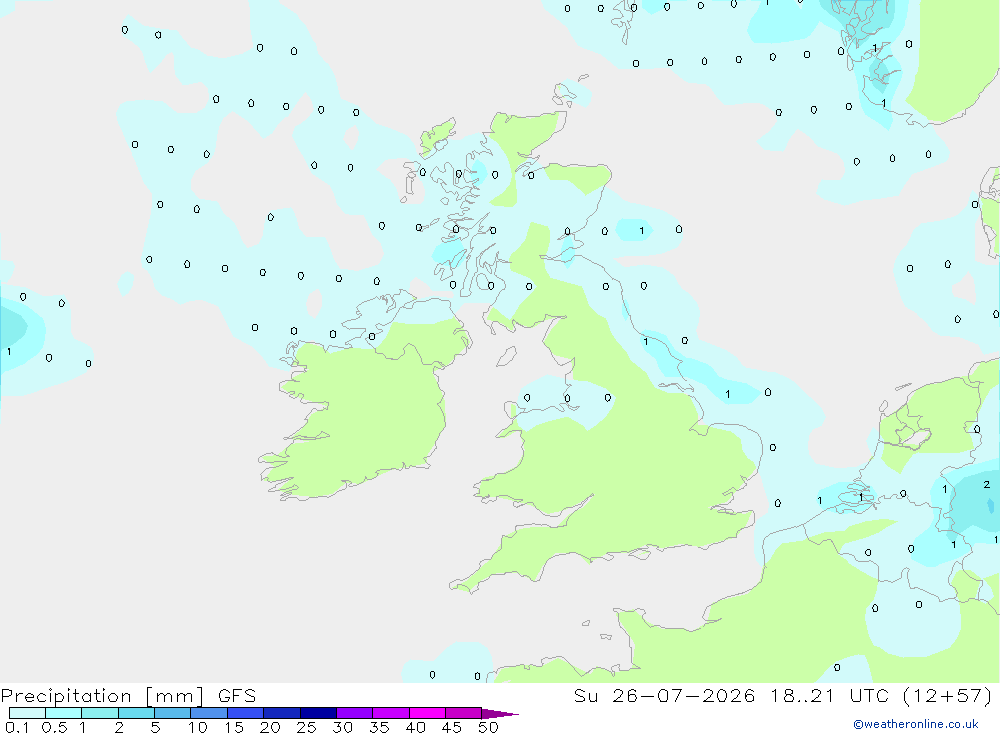Choose the 20–25 mm legend color swatch
This screenshot has height=733, width=1000.
point(282,713)
